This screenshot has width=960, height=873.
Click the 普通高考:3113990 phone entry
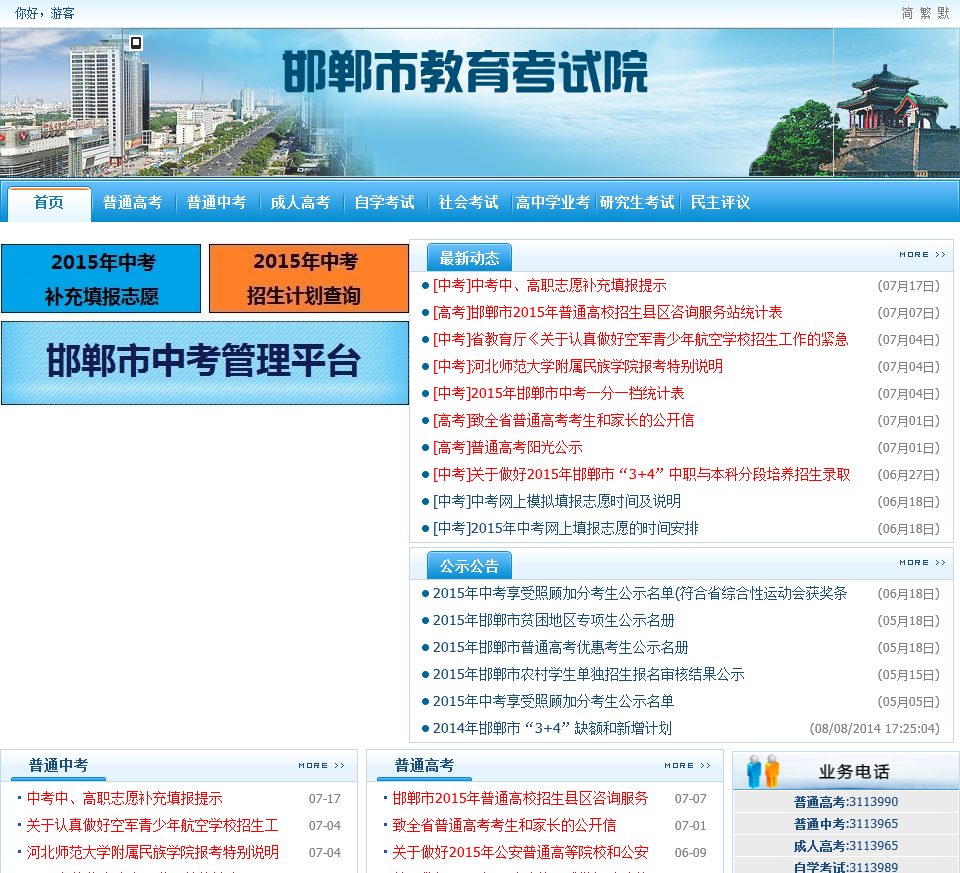[x=846, y=802]
